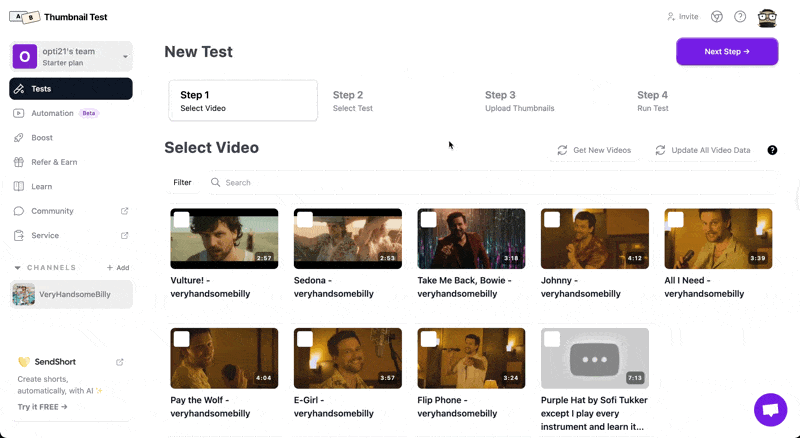The width and height of the screenshot is (800, 438).
Task: Check the Flip Phone video checkbox
Action: click(429, 339)
